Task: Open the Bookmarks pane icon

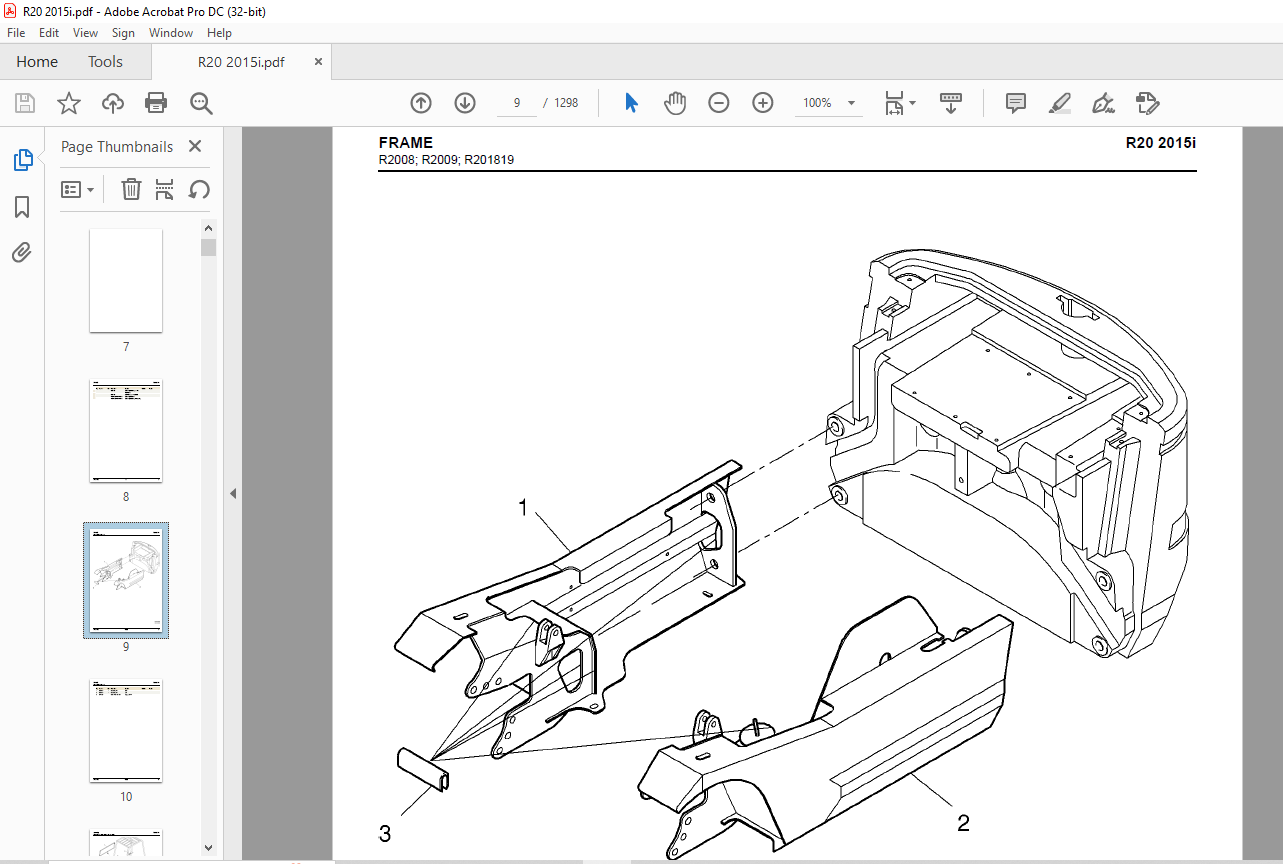Action: point(22,207)
